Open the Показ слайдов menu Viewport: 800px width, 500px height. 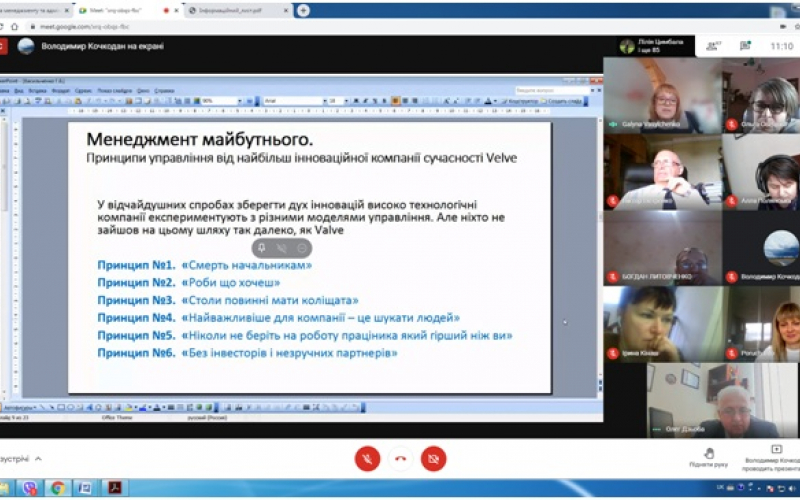coord(115,91)
